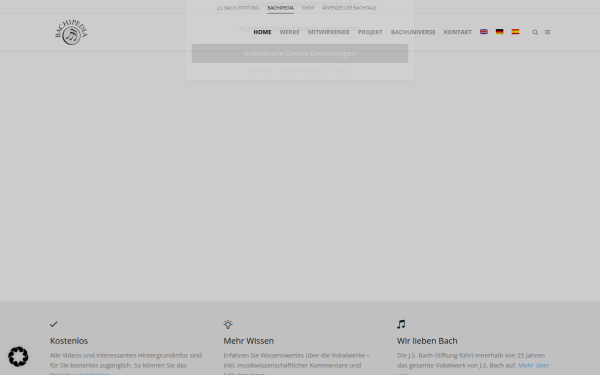Open the Kontakt menu item
The height and width of the screenshot is (375, 600).
tap(458, 32)
